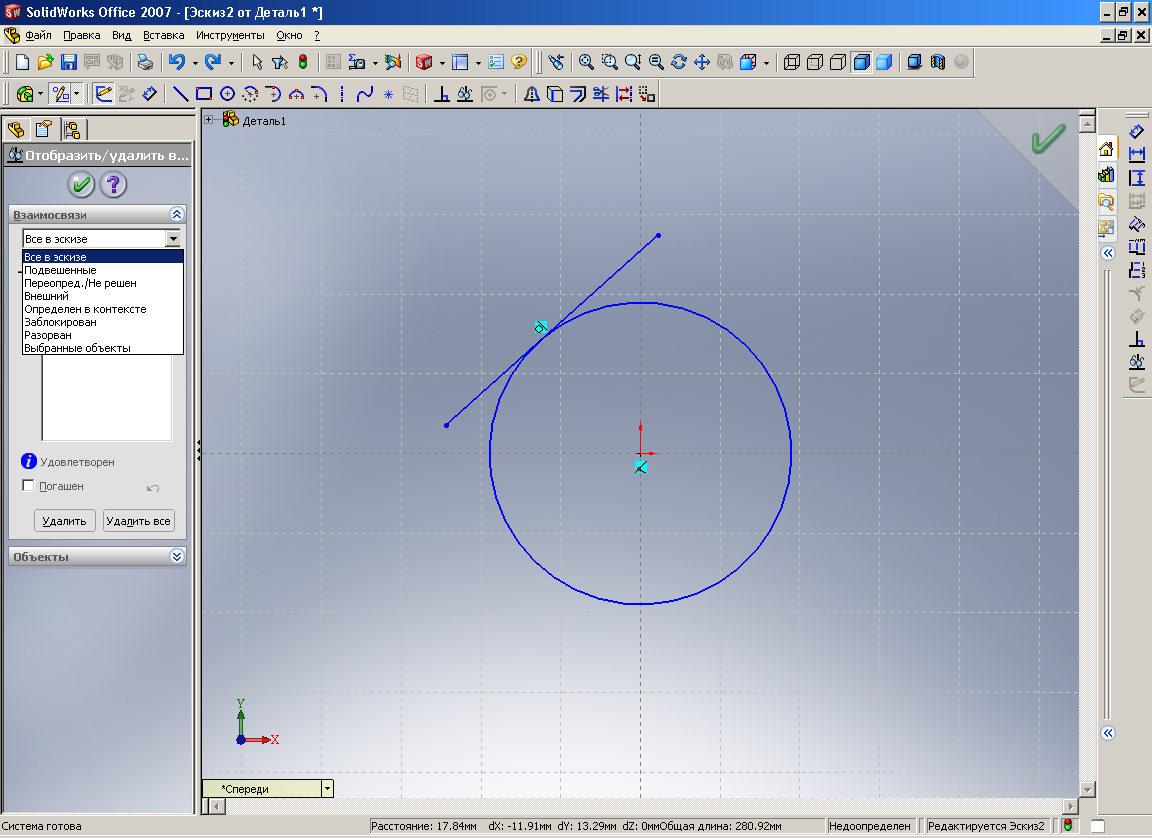1152x838 pixels.
Task: Activate the Pan view tool
Action: pyautogui.click(x=701, y=62)
